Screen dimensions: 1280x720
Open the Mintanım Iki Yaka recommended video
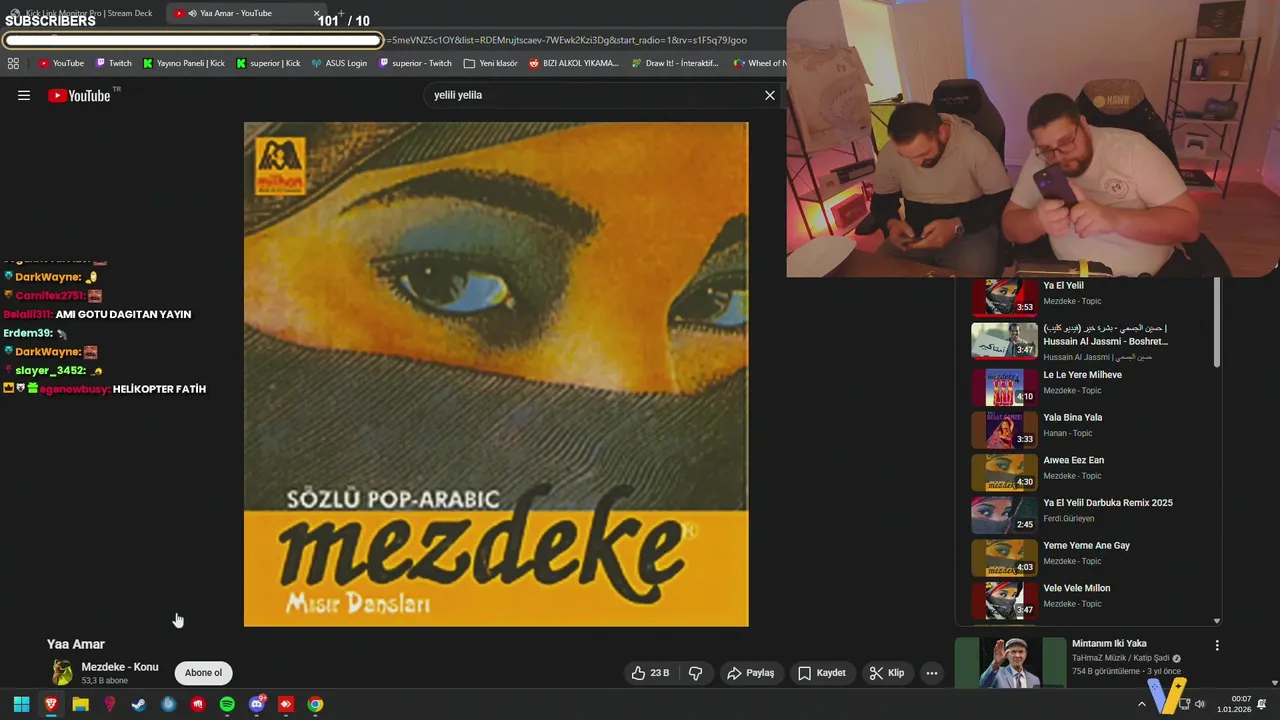tap(1109, 644)
